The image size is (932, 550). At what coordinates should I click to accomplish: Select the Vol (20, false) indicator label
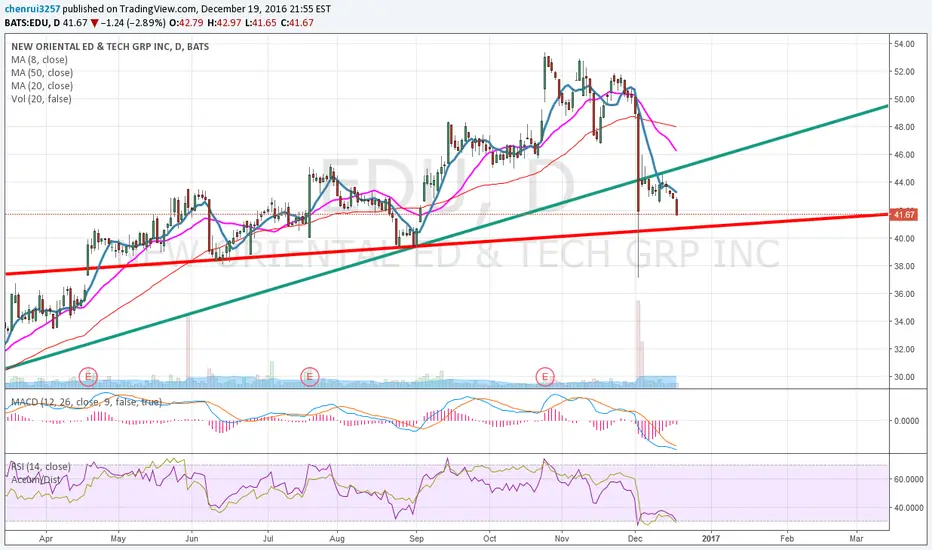coord(41,99)
